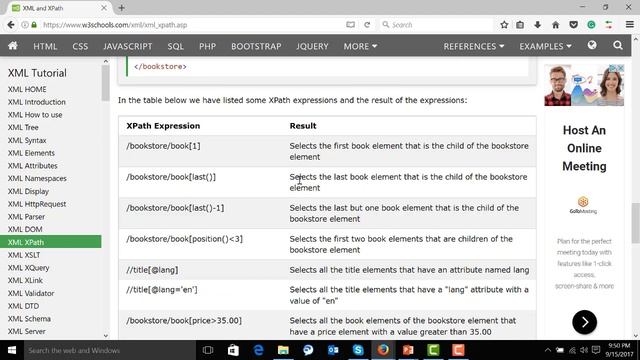Click sidebar scrollbar down arrow

[106, 336]
